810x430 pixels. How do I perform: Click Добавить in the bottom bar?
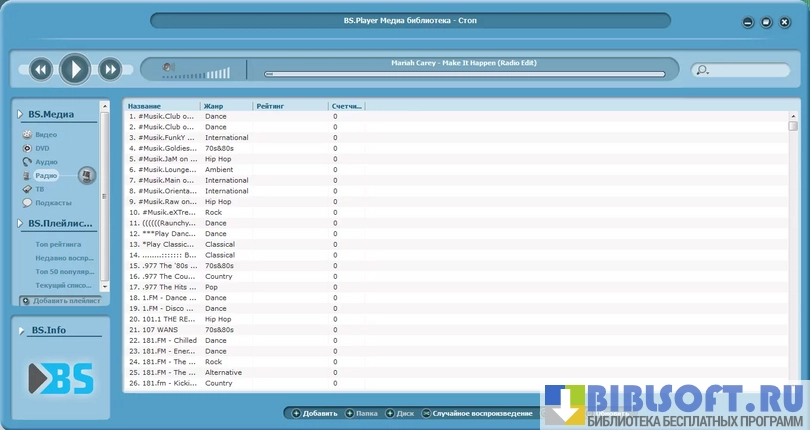coord(314,413)
